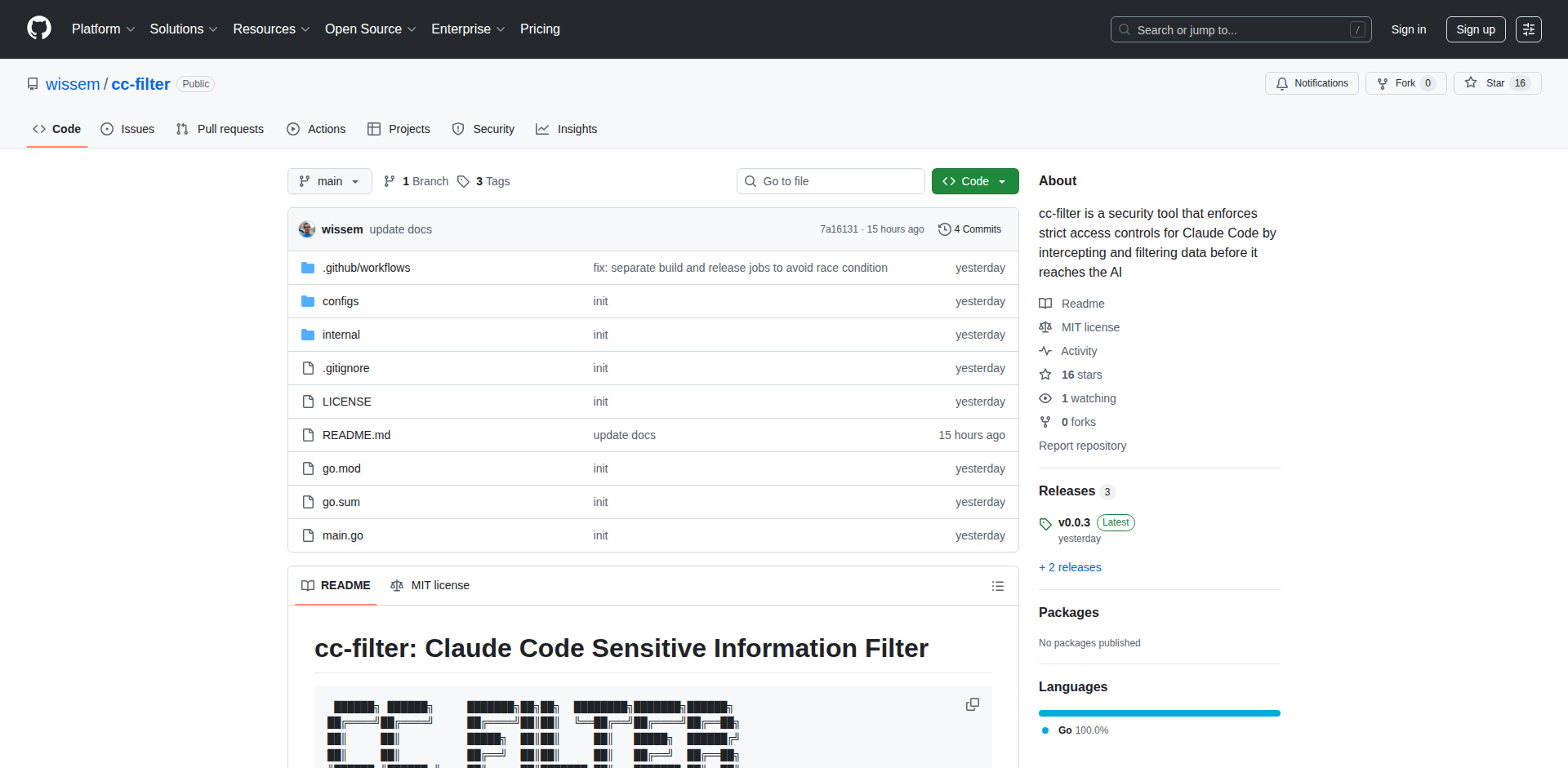Click the internal folder icon

click(308, 335)
